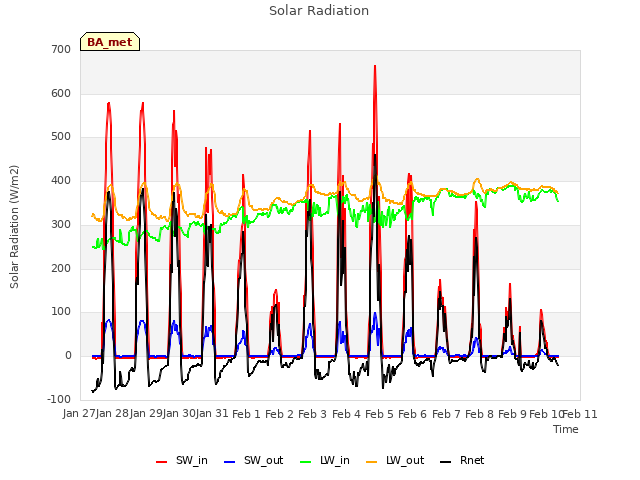This screenshot has height=480, width=640.
Task: Click the blue SW_out peak on Feb 5
Action: pos(375,313)
